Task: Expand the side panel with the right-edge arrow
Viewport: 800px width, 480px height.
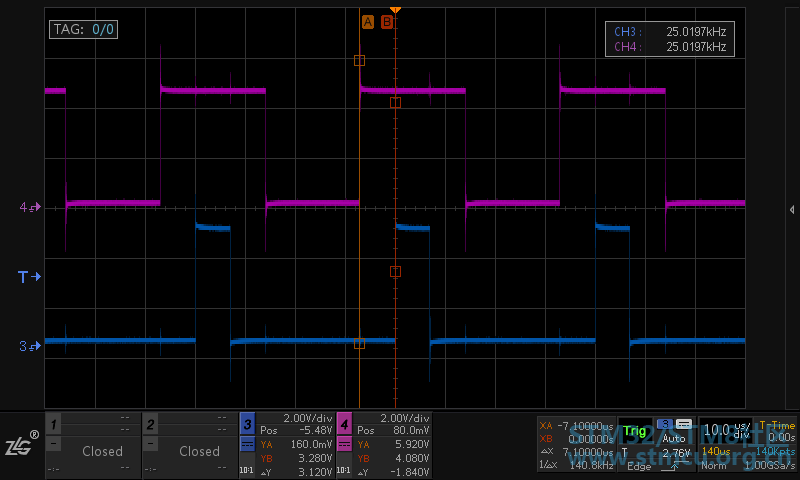Action: coord(792,210)
